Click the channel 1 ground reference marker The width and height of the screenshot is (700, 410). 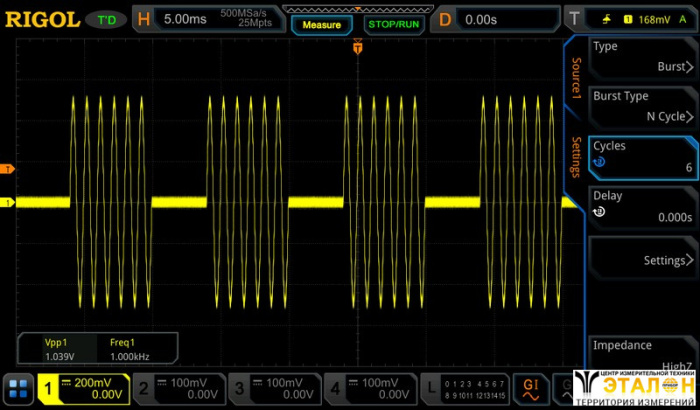[x=7, y=203]
